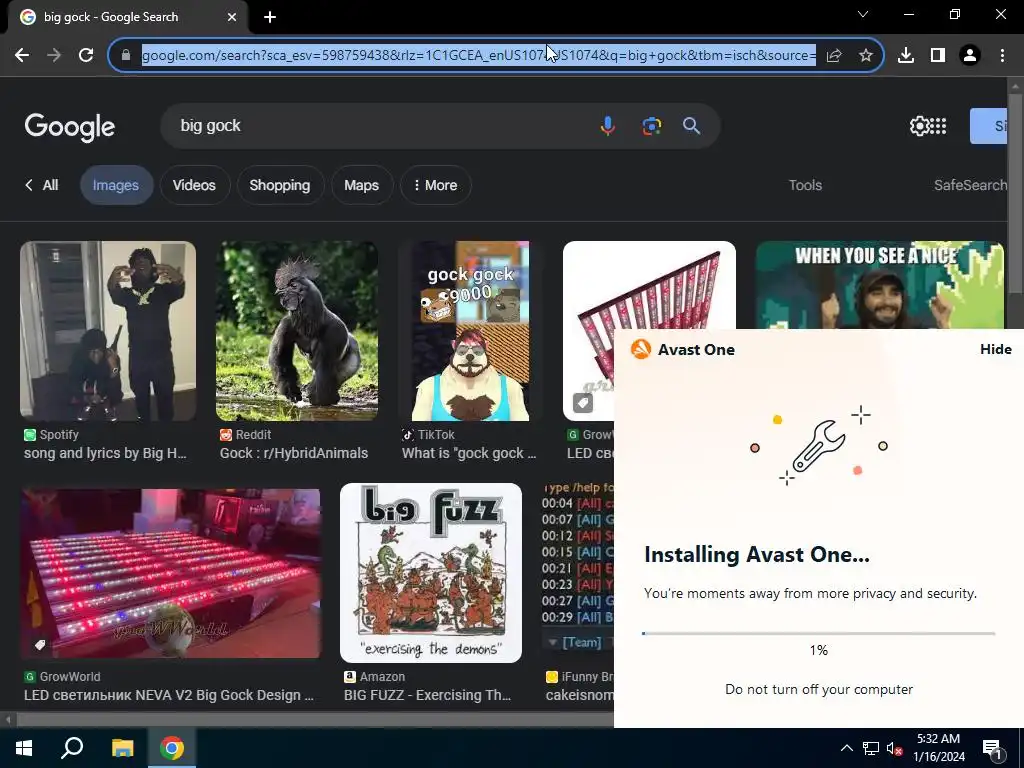Open Windows taskbar search
The image size is (1024, 768).
pos(72,748)
